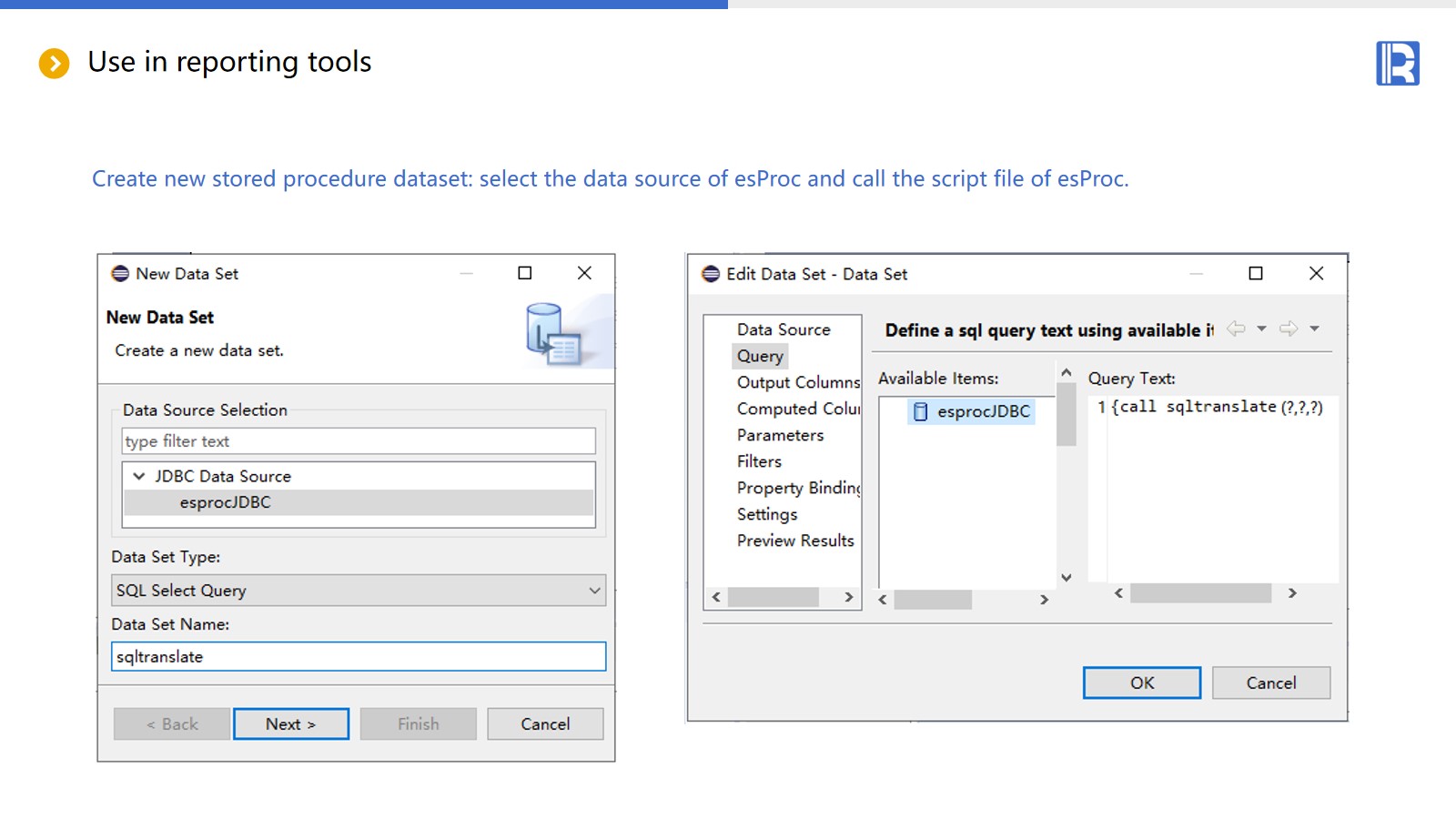
Task: Click the back arrow icon in Edit Data Set
Action: click(1236, 329)
